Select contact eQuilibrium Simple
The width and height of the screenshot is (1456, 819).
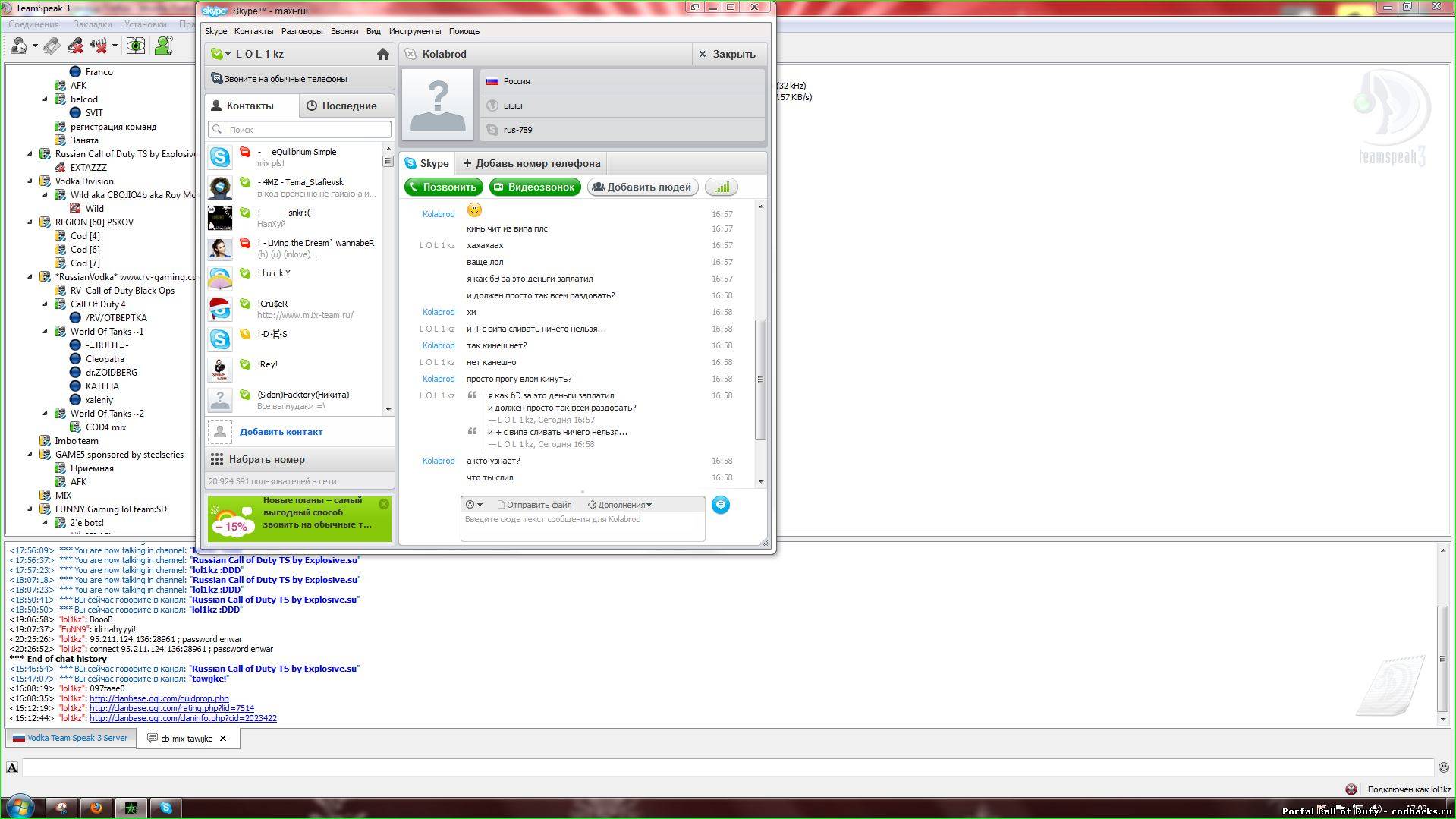[x=294, y=157]
